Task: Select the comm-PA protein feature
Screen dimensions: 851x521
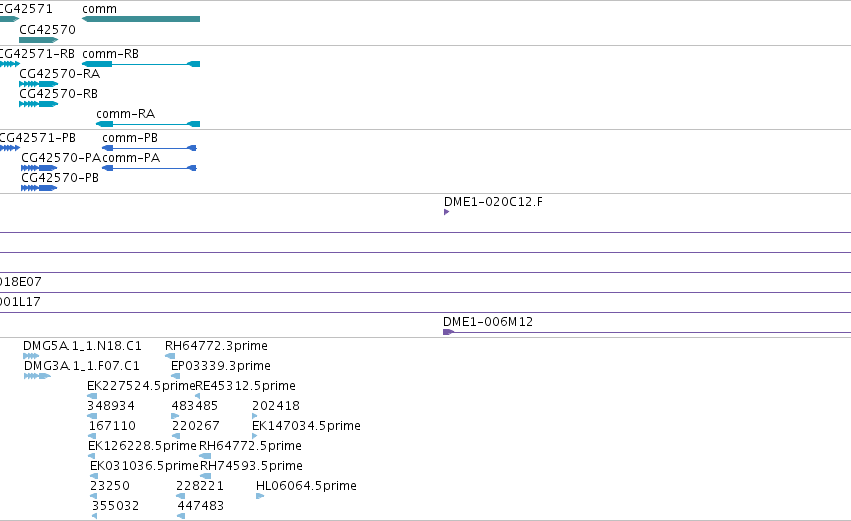Action: pyautogui.click(x=149, y=168)
